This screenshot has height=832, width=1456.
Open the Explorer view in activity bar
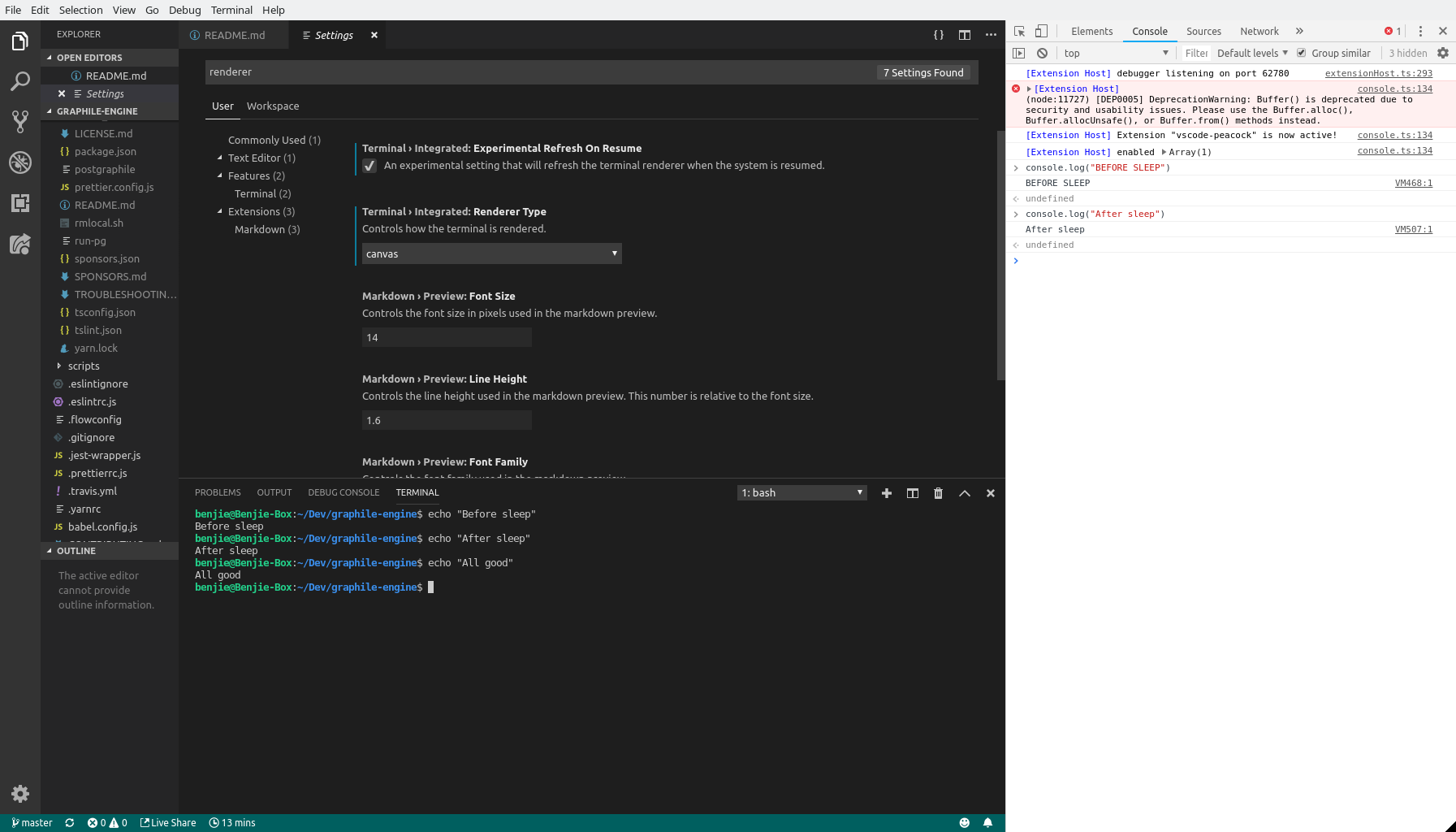(20, 41)
